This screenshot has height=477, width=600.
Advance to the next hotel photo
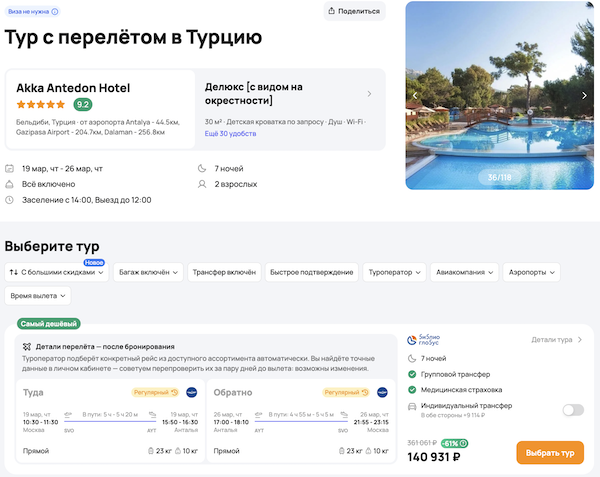click(585, 96)
